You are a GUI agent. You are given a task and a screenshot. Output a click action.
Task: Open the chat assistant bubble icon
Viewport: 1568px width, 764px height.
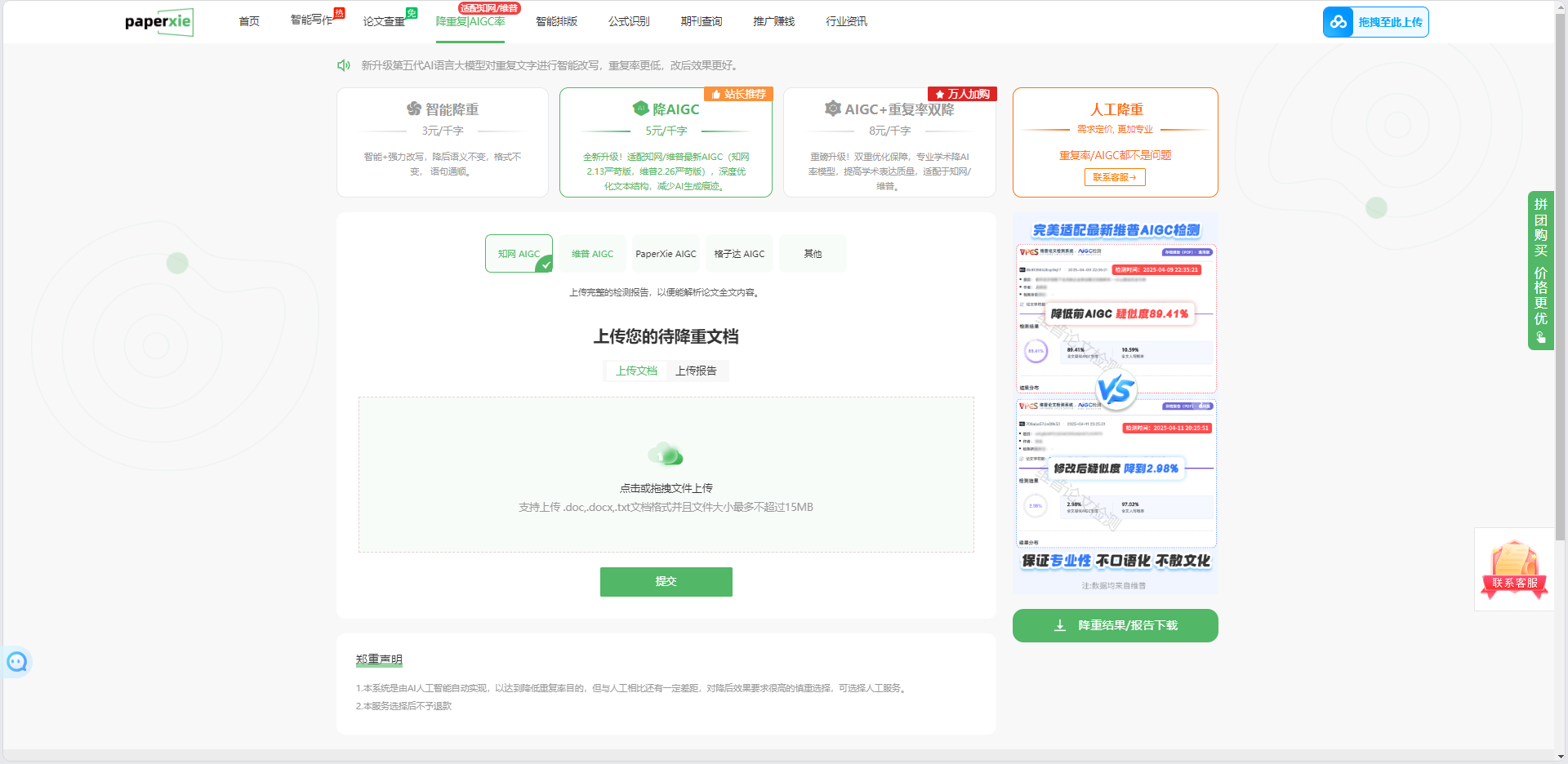[17, 662]
